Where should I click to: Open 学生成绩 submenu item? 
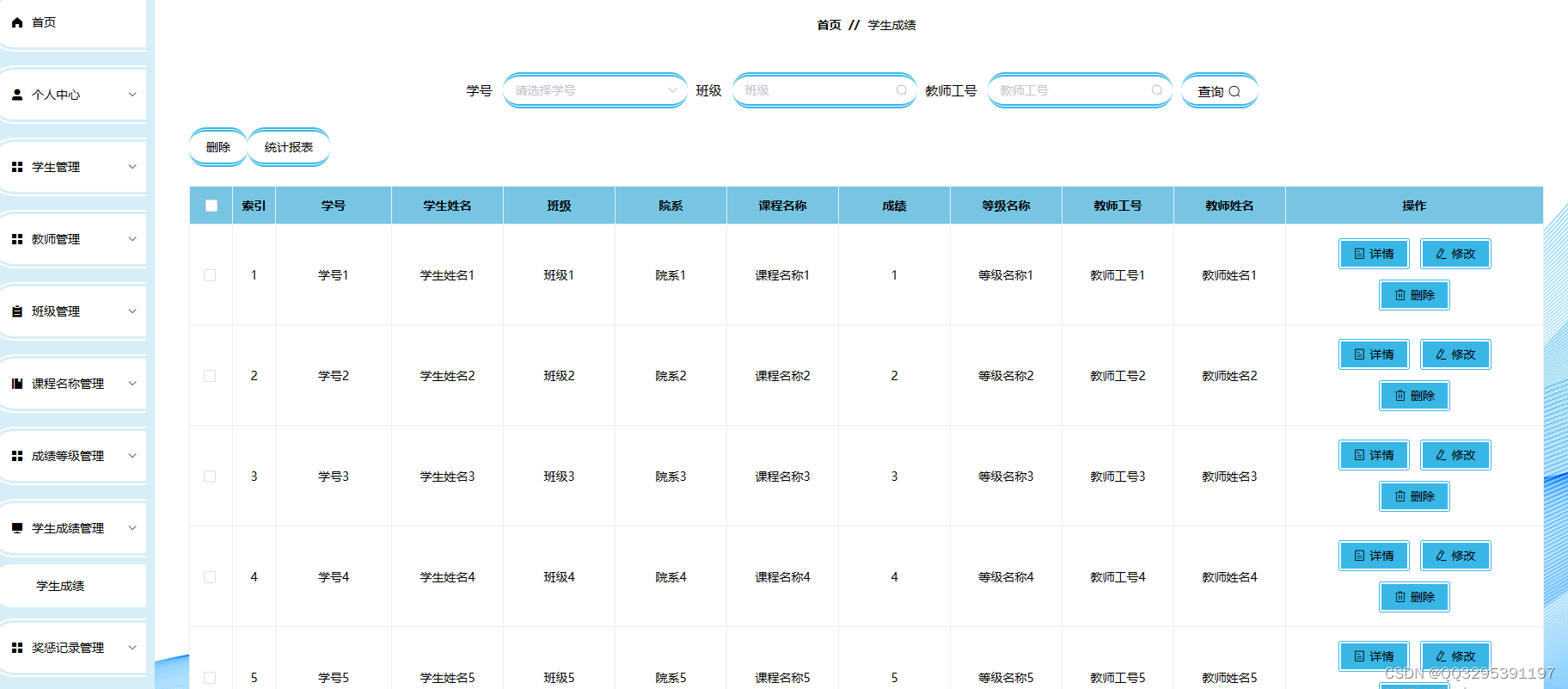click(x=73, y=586)
